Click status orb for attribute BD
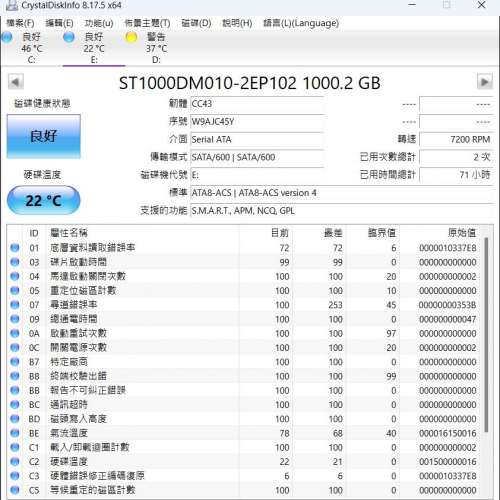The image size is (500, 500). [15, 419]
